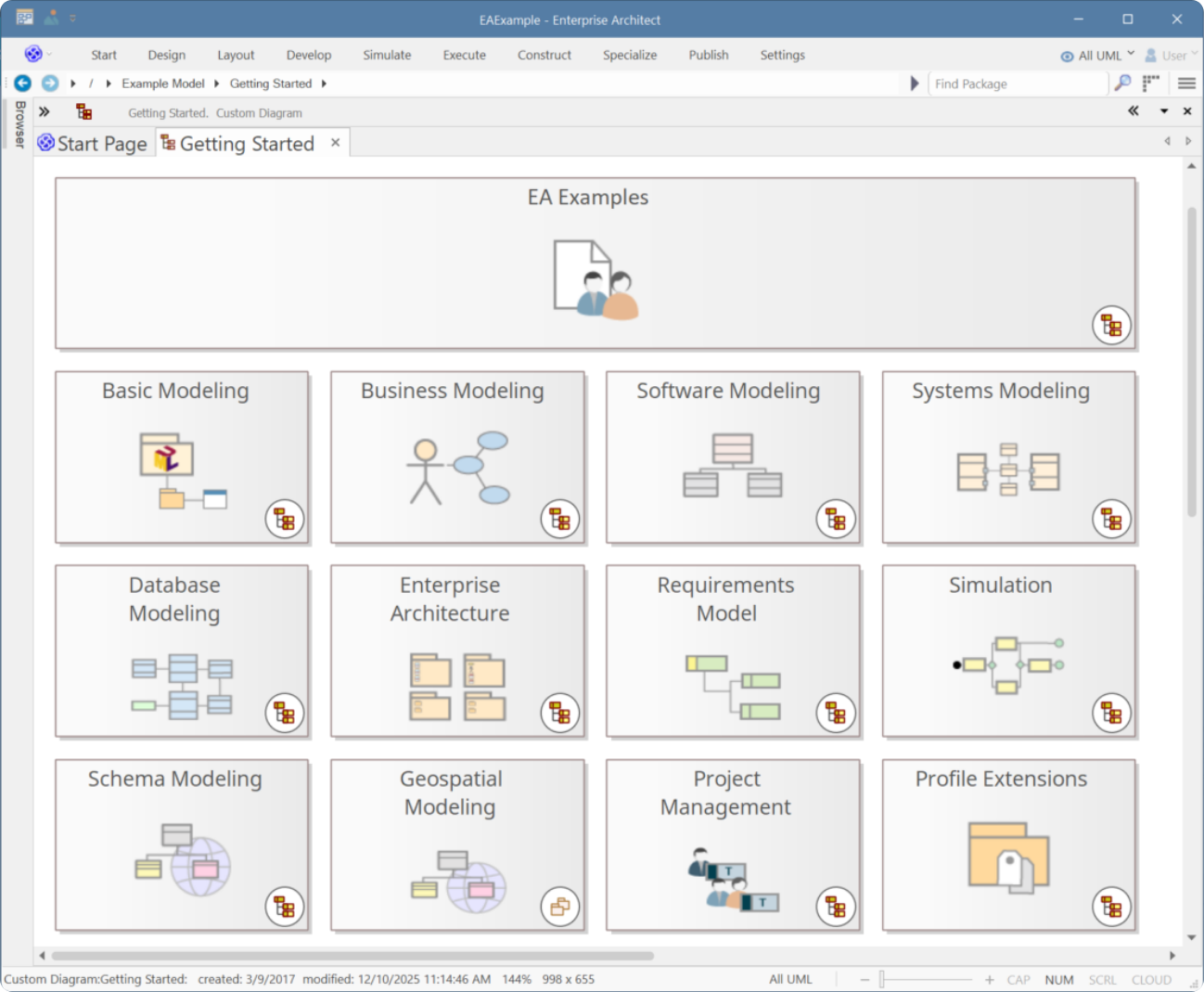Expand breadcrumb arrow after Example Model
This screenshot has height=992, width=1204.
click(x=216, y=84)
